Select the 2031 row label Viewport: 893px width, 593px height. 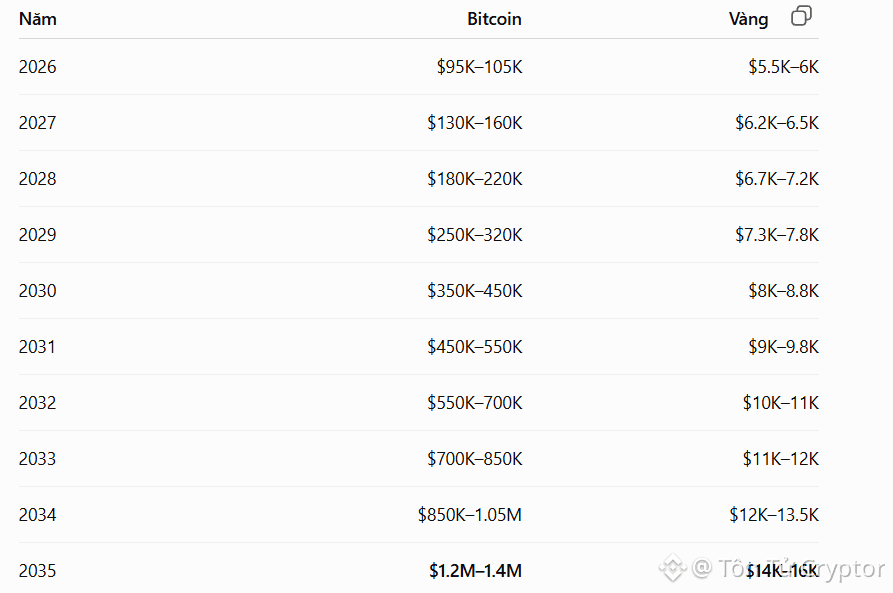coord(38,346)
